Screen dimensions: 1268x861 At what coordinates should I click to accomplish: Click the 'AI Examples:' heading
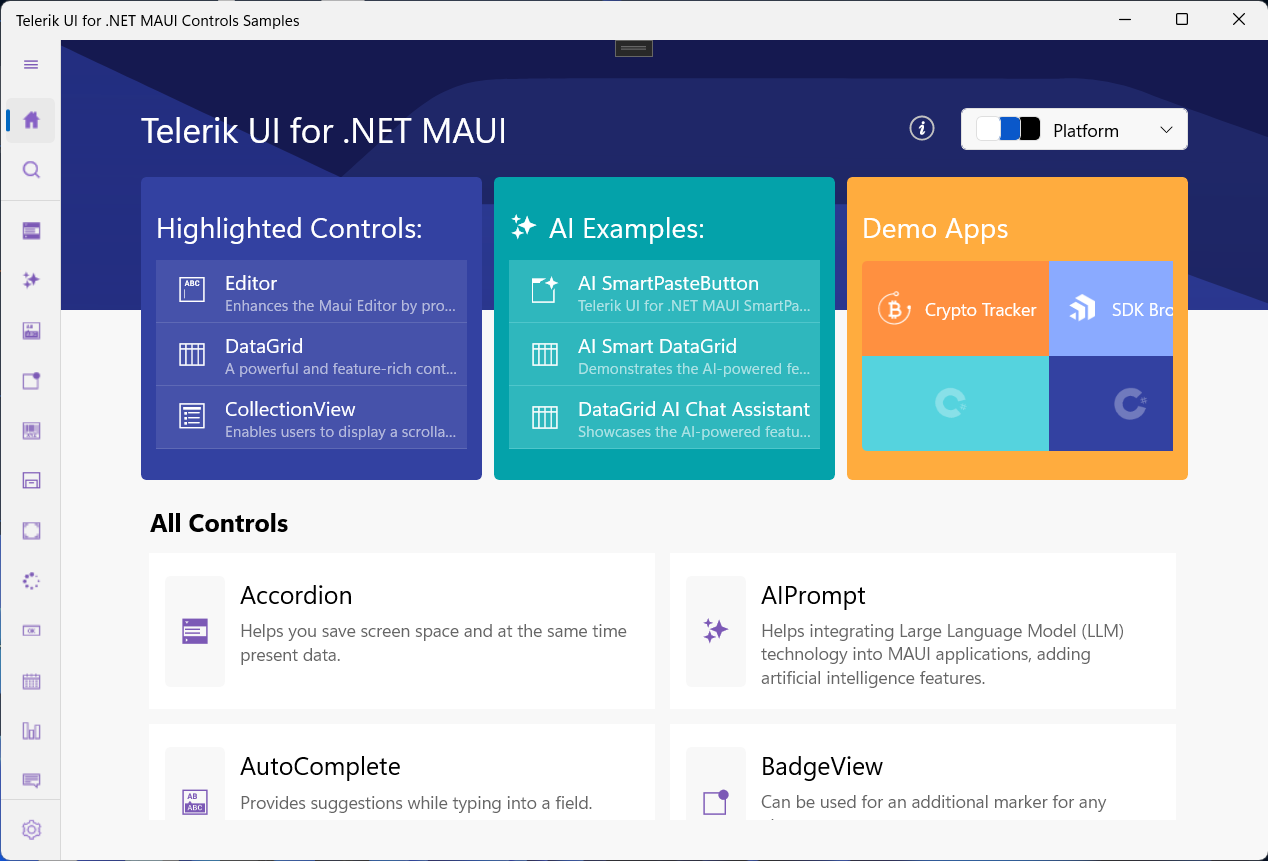click(x=627, y=229)
